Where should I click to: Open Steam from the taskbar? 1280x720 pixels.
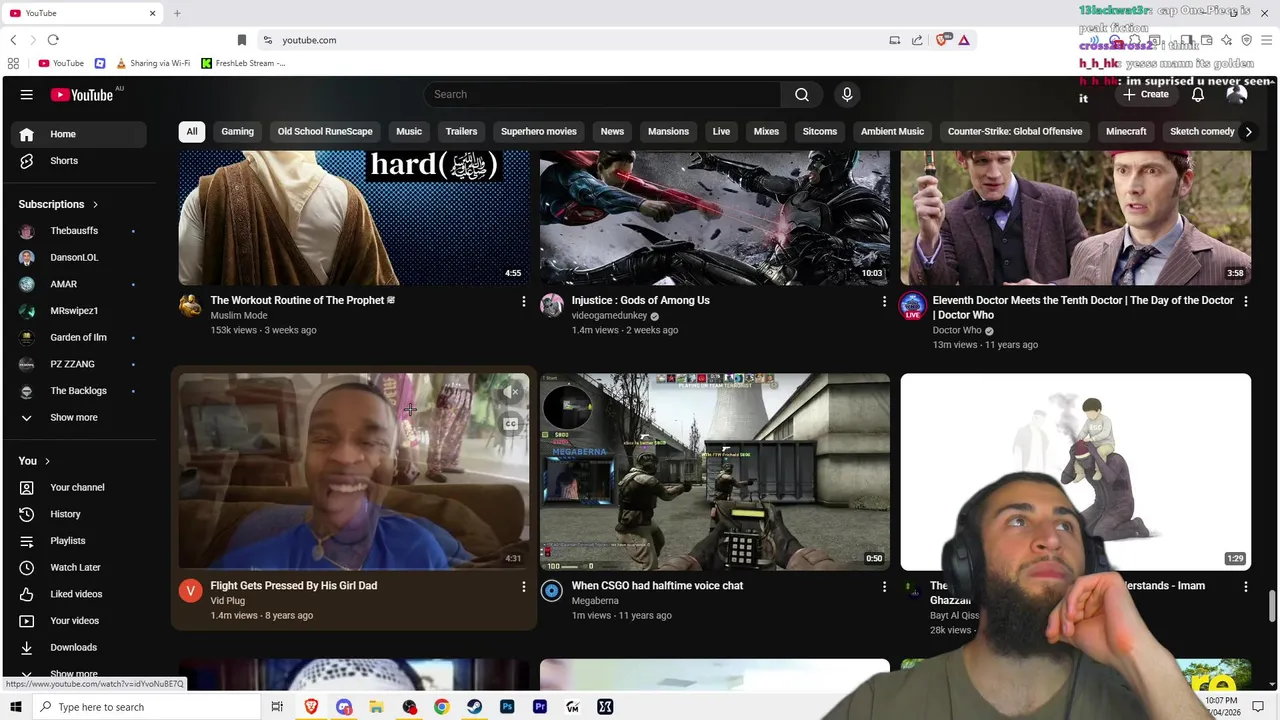[x=474, y=707]
